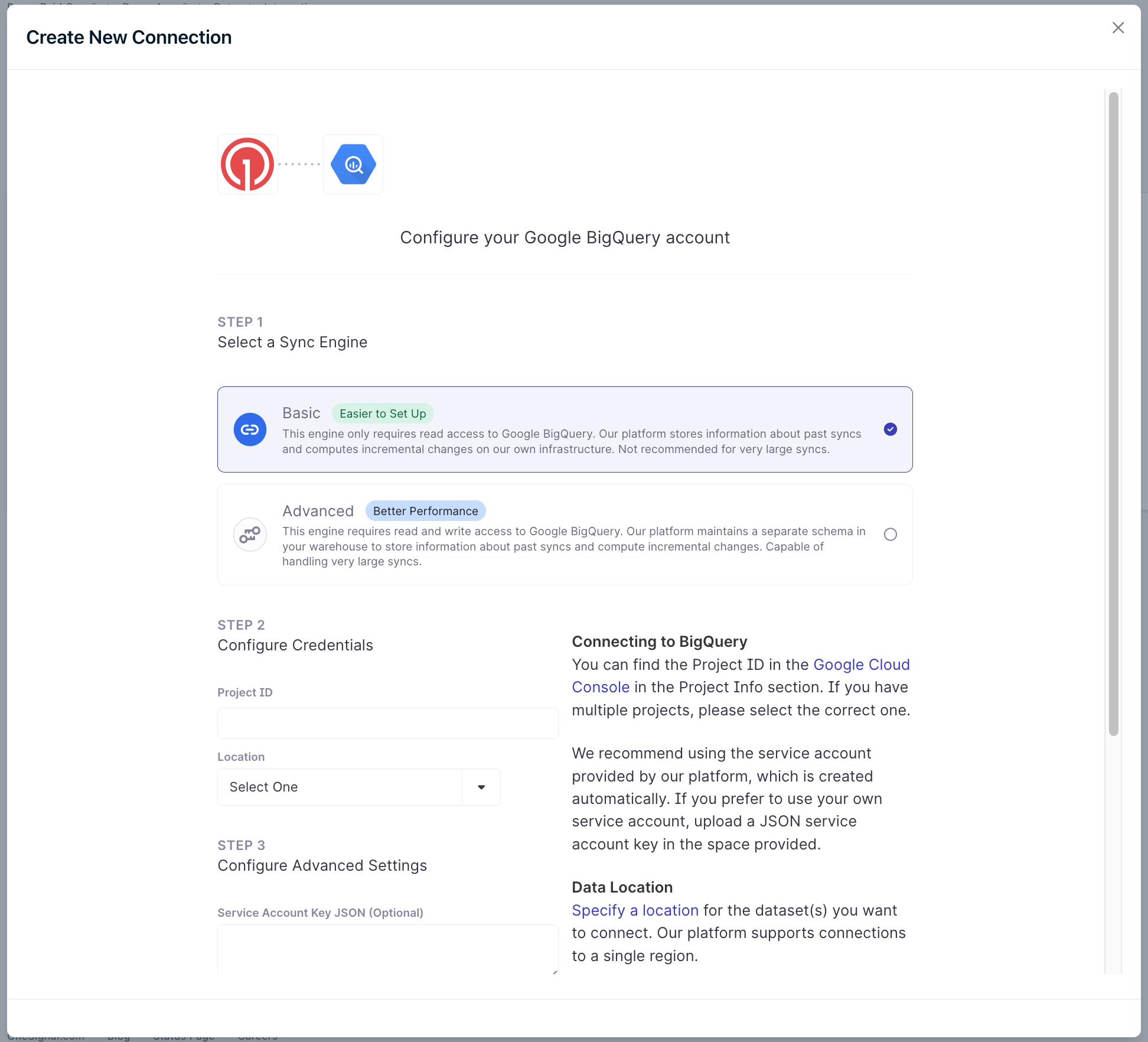Viewport: 1148px width, 1042px height.
Task: Select the Basic sync engine radio button
Action: click(890, 429)
